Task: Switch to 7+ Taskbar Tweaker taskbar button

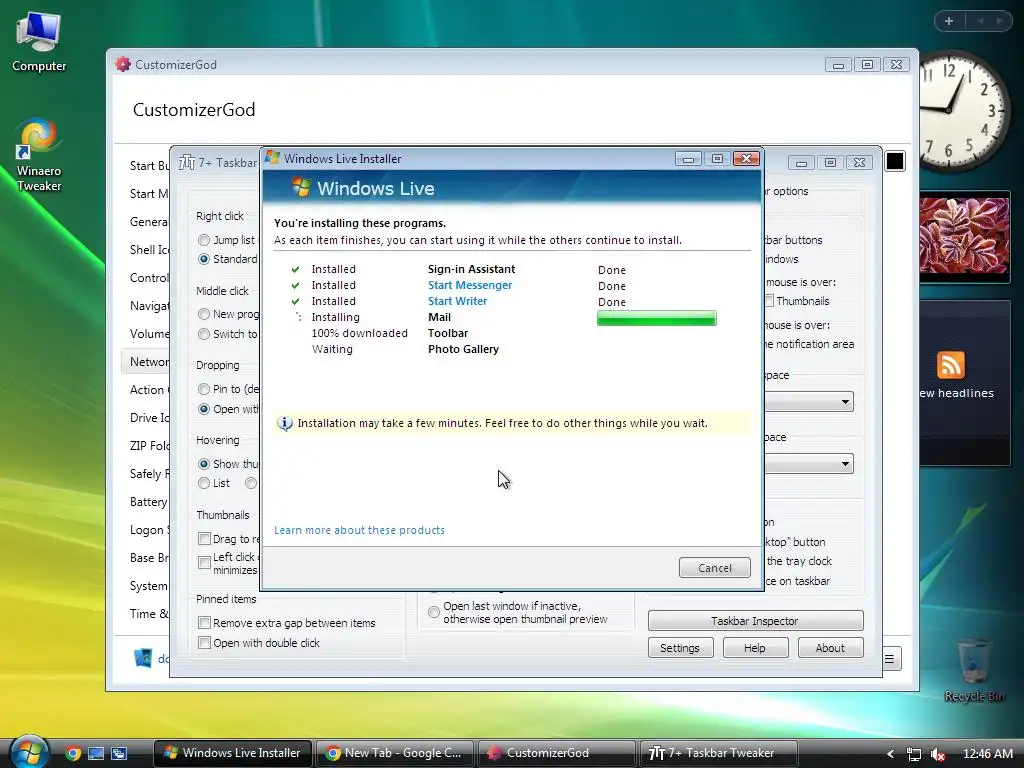Action: point(718,753)
